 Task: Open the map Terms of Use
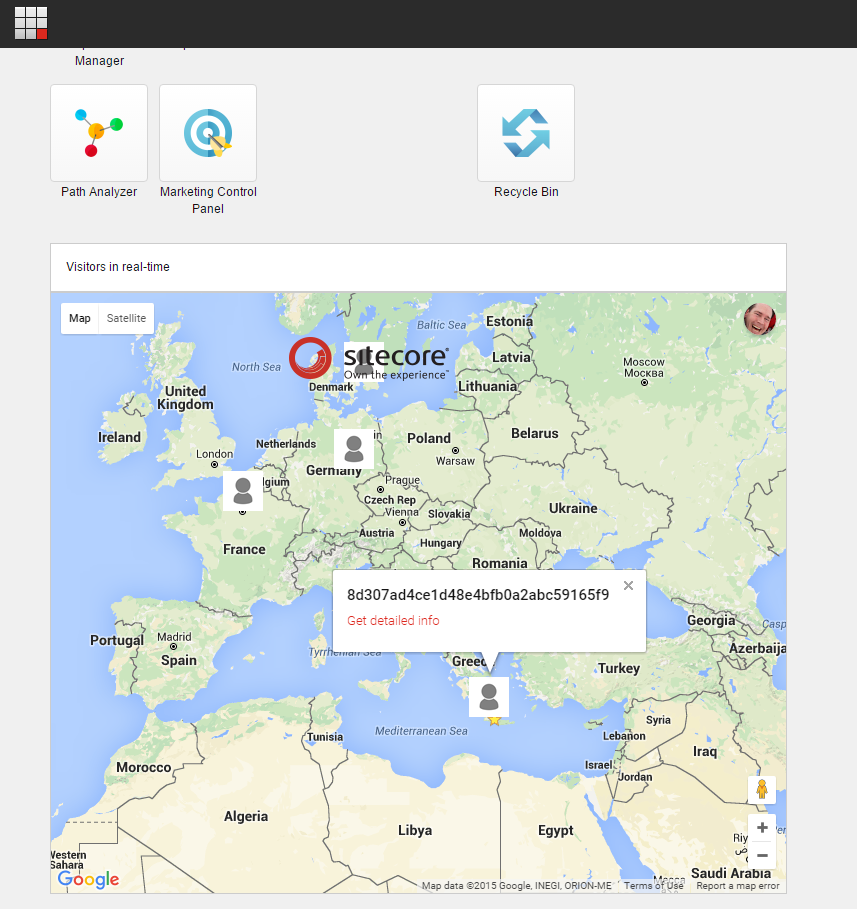654,886
